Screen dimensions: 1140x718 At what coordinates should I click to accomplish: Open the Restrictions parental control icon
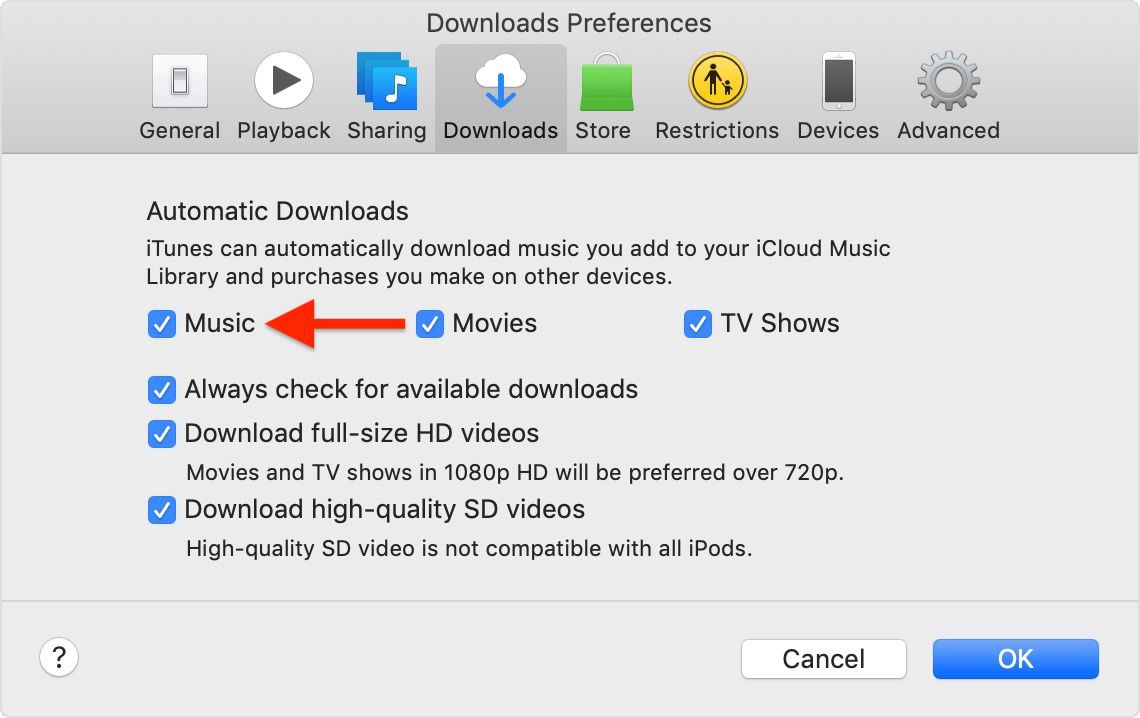point(716,82)
